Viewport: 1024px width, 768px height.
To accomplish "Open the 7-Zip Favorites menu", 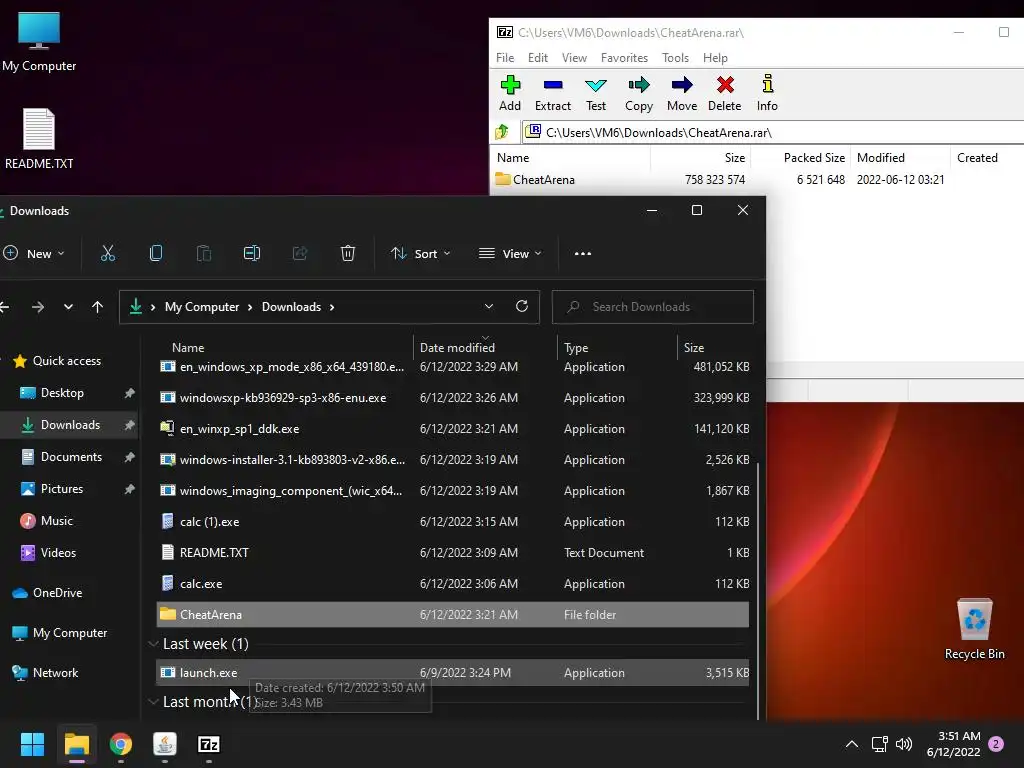I will 624,57.
